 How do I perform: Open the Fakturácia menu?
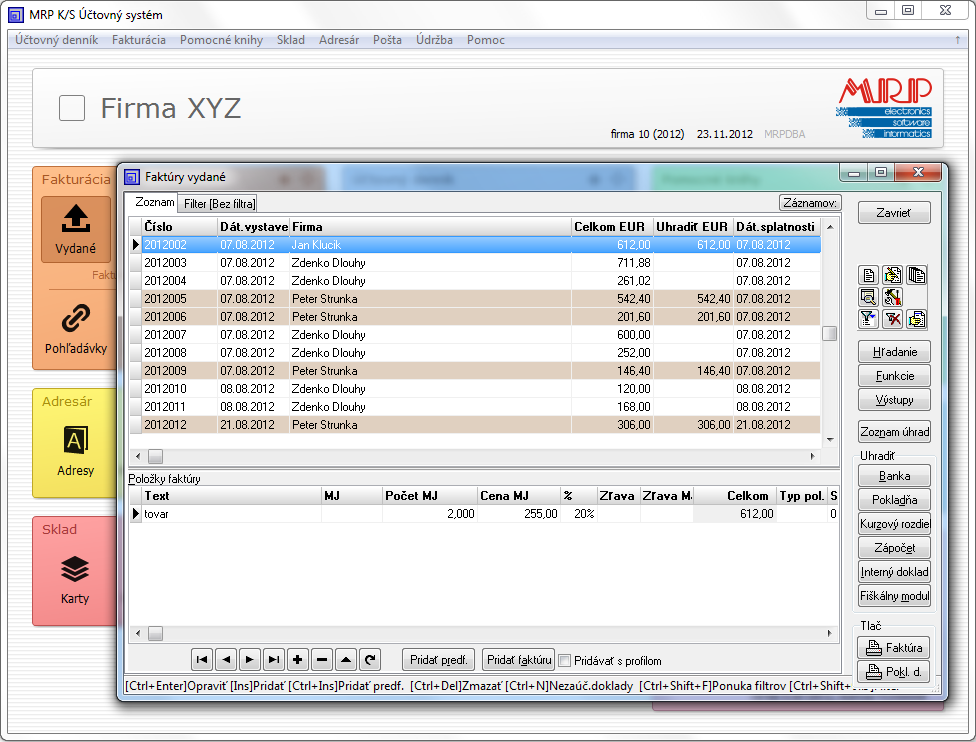click(139, 40)
